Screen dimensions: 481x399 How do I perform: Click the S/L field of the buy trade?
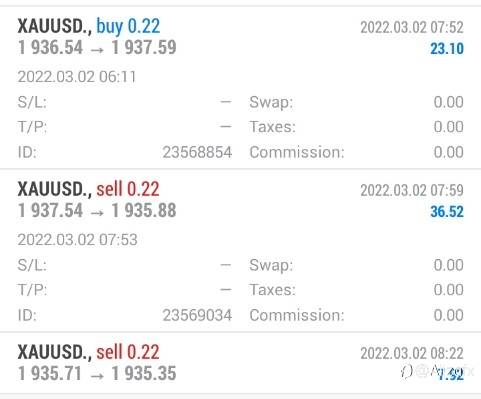[125, 102]
